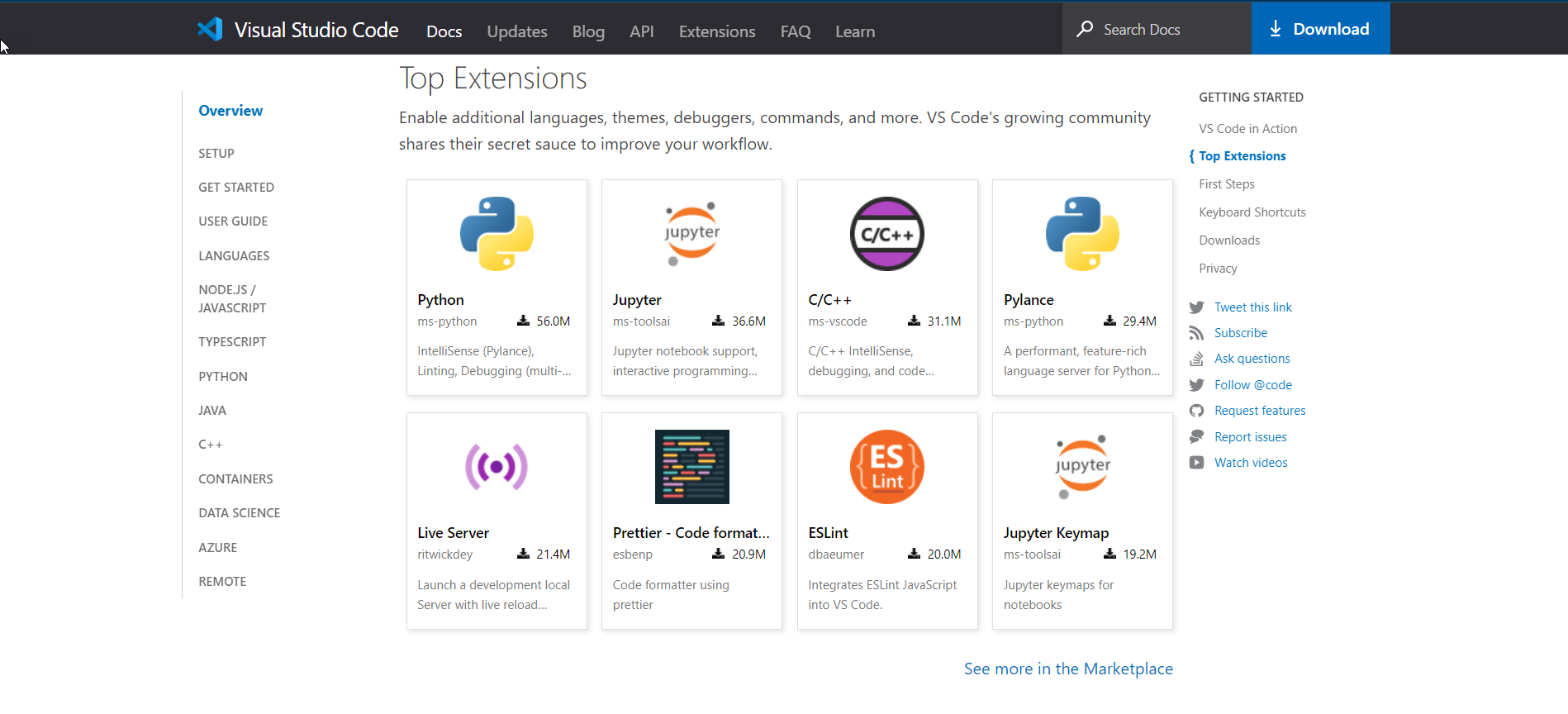Viewport: 1568px width, 714px height.
Task: Click the comment icon beside Report issues
Action: (x=1196, y=437)
